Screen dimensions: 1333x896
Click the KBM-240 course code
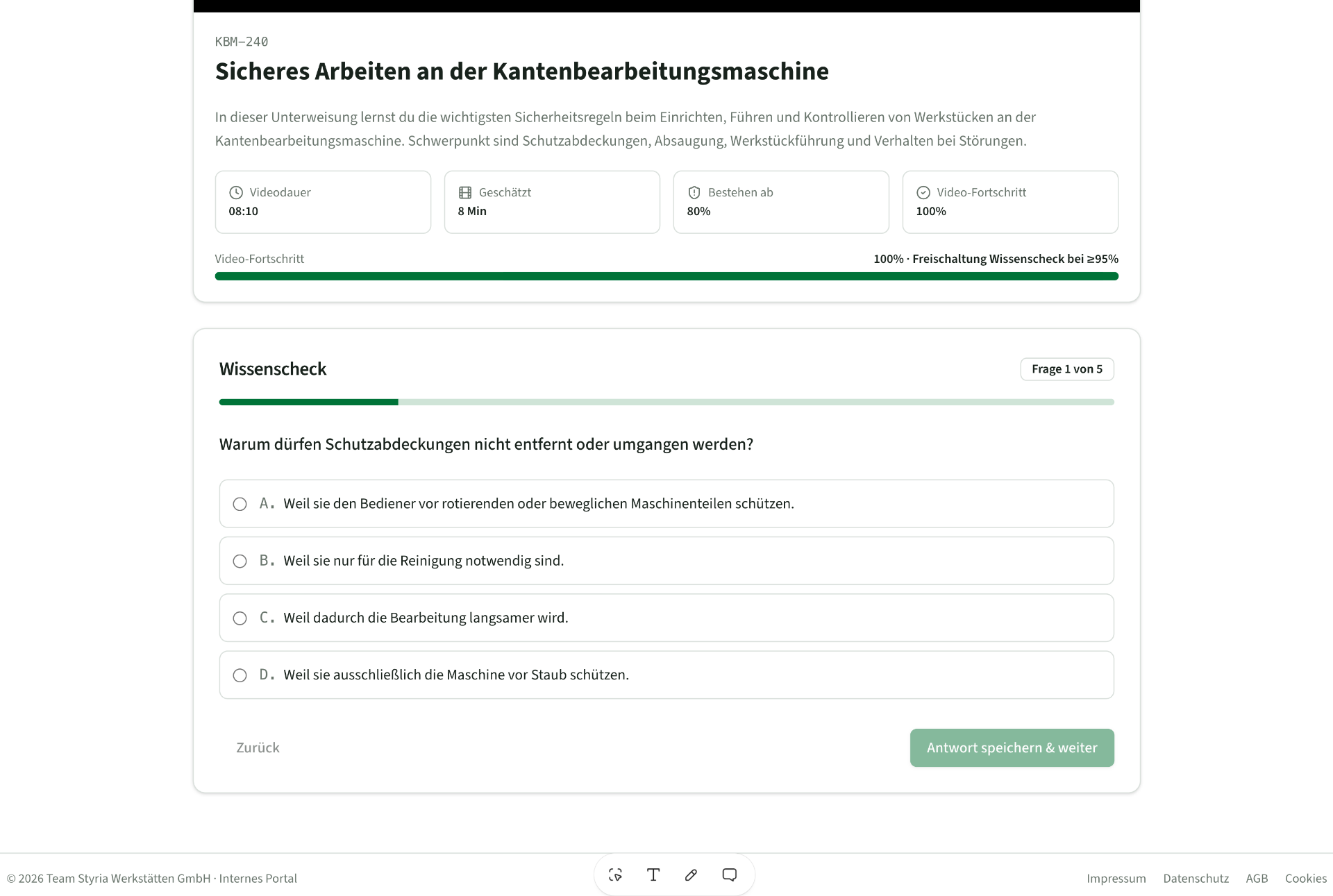point(242,42)
